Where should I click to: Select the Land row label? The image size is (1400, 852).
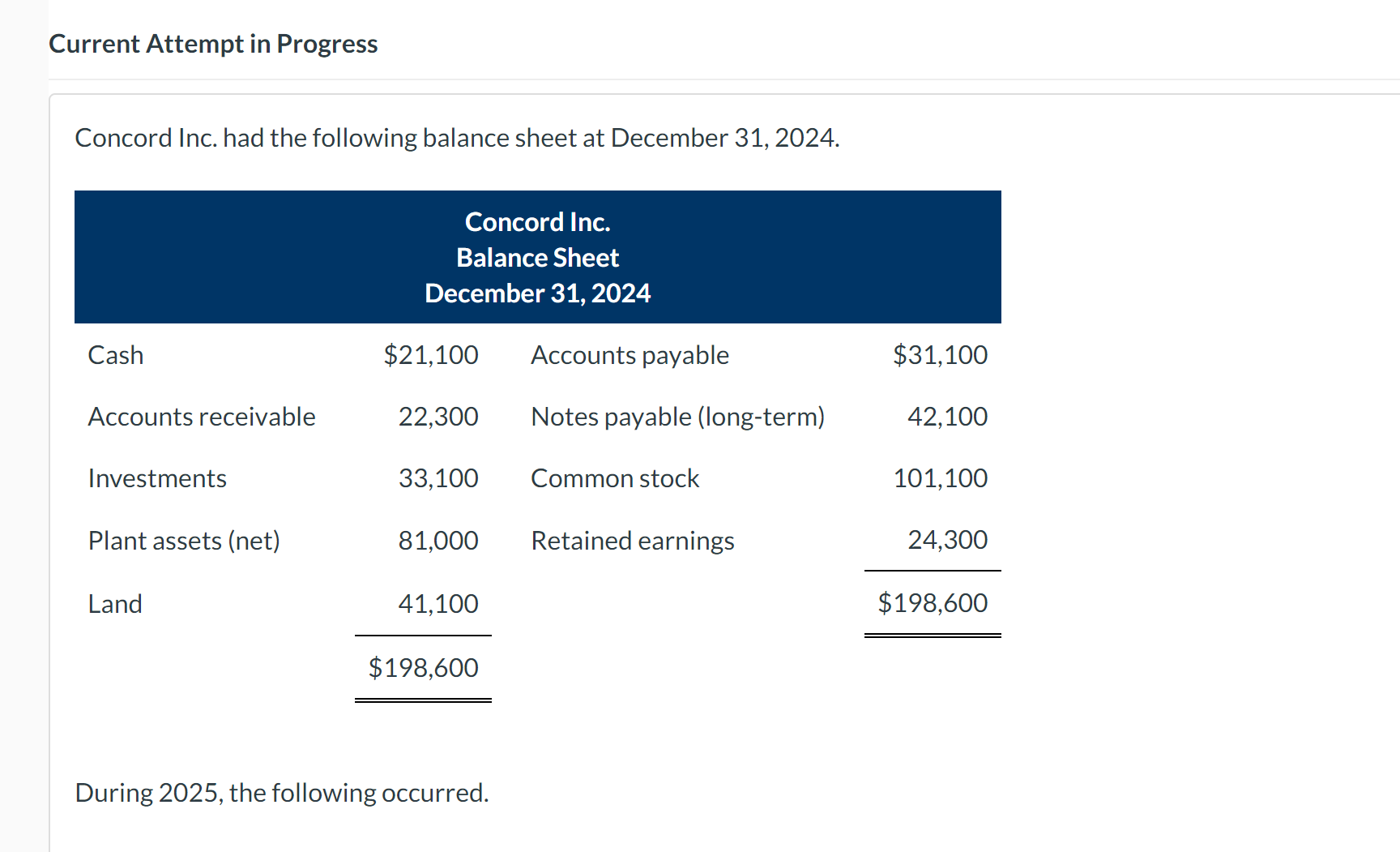[115, 604]
